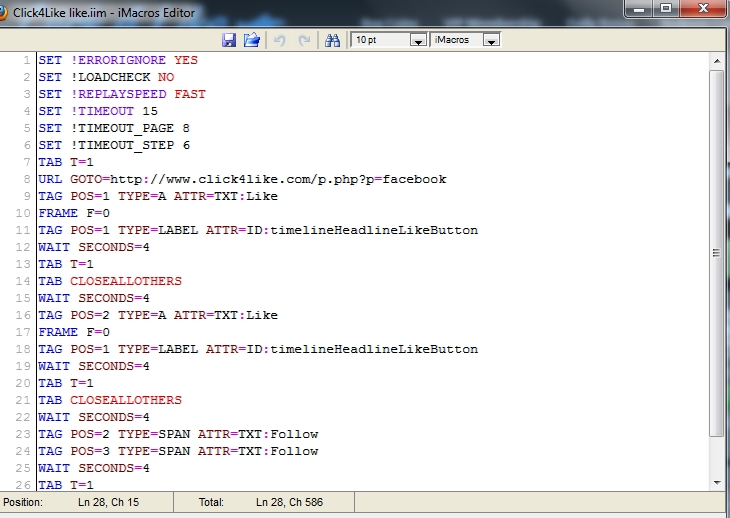Click line number 14 in the gutter
The width and height of the screenshot is (730, 518).
(25, 281)
